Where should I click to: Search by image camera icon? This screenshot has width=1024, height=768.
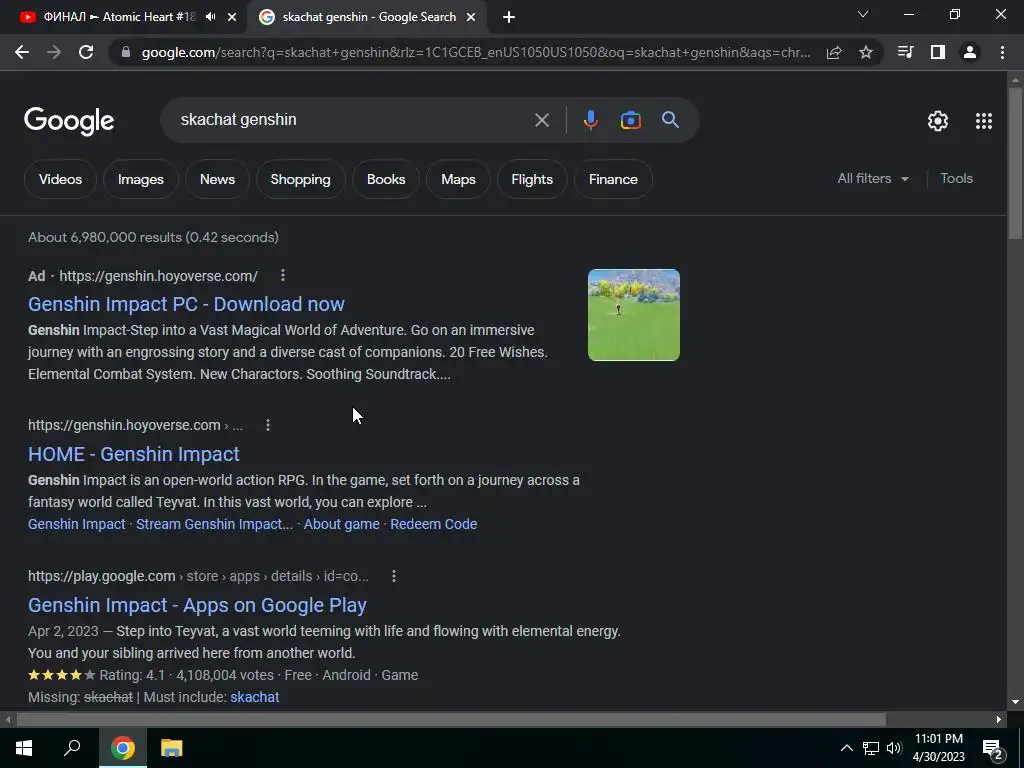click(x=631, y=120)
